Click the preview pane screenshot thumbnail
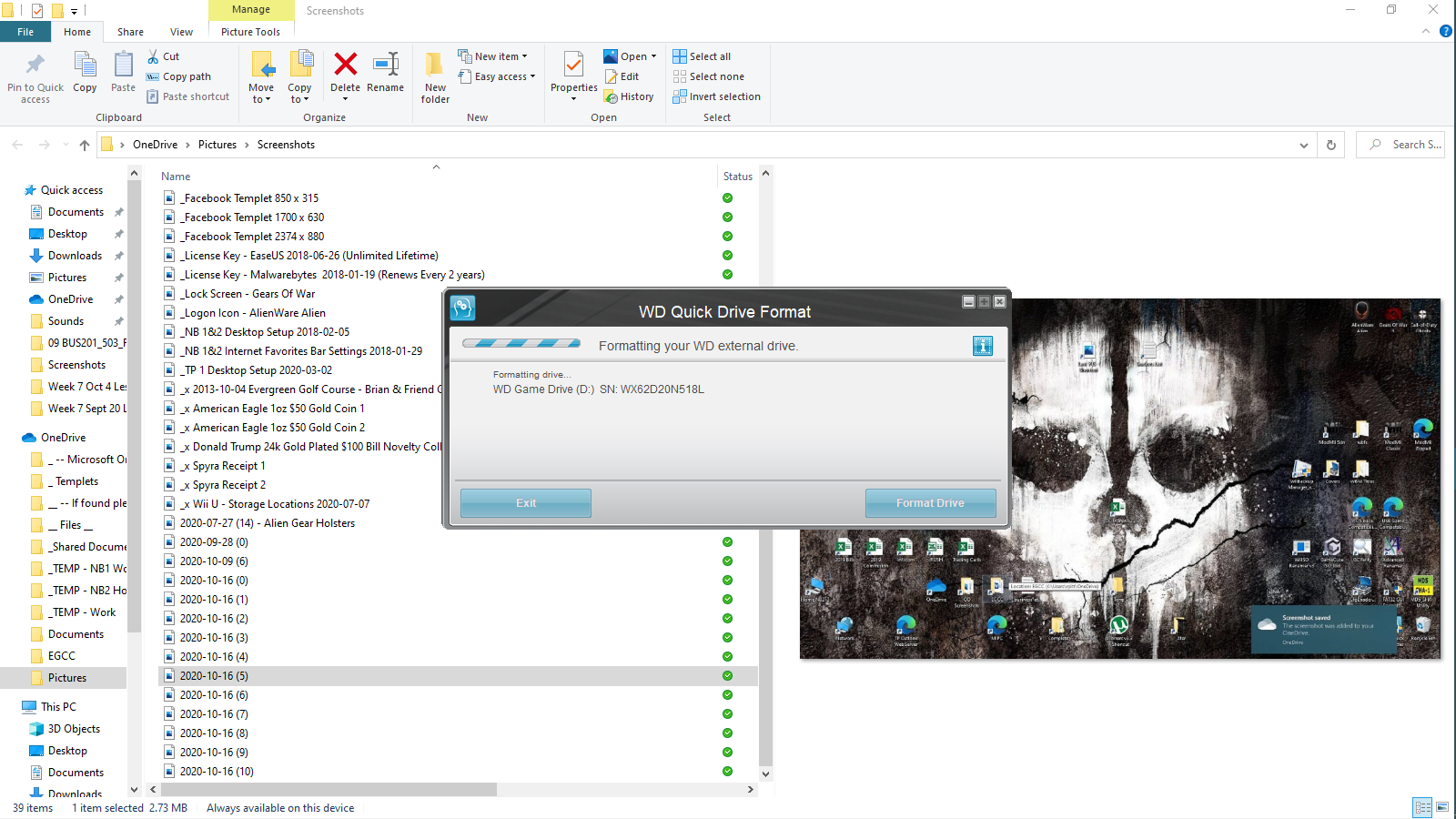This screenshot has width=1456, height=819. point(1120,479)
